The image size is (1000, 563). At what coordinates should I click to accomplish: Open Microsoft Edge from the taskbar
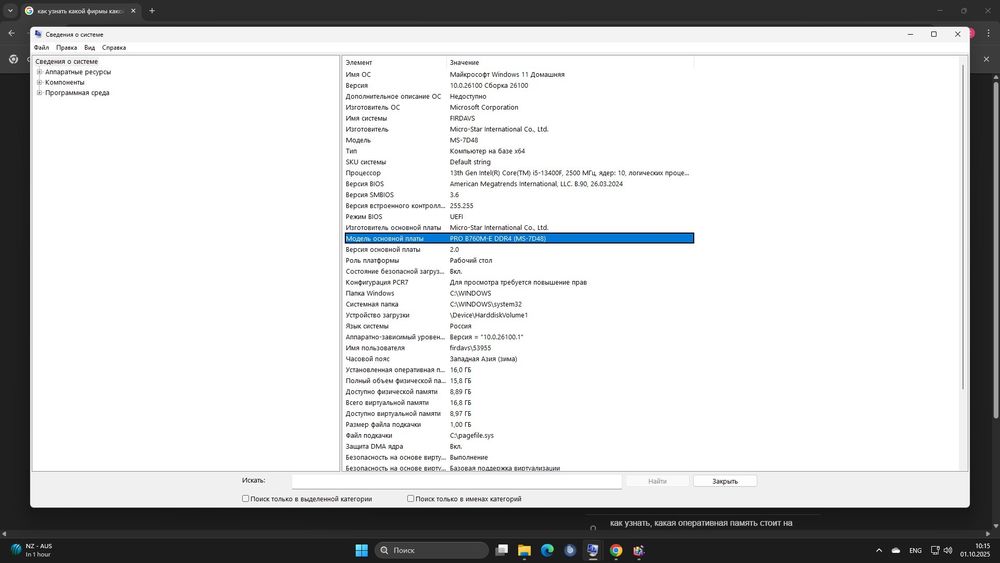tap(547, 550)
